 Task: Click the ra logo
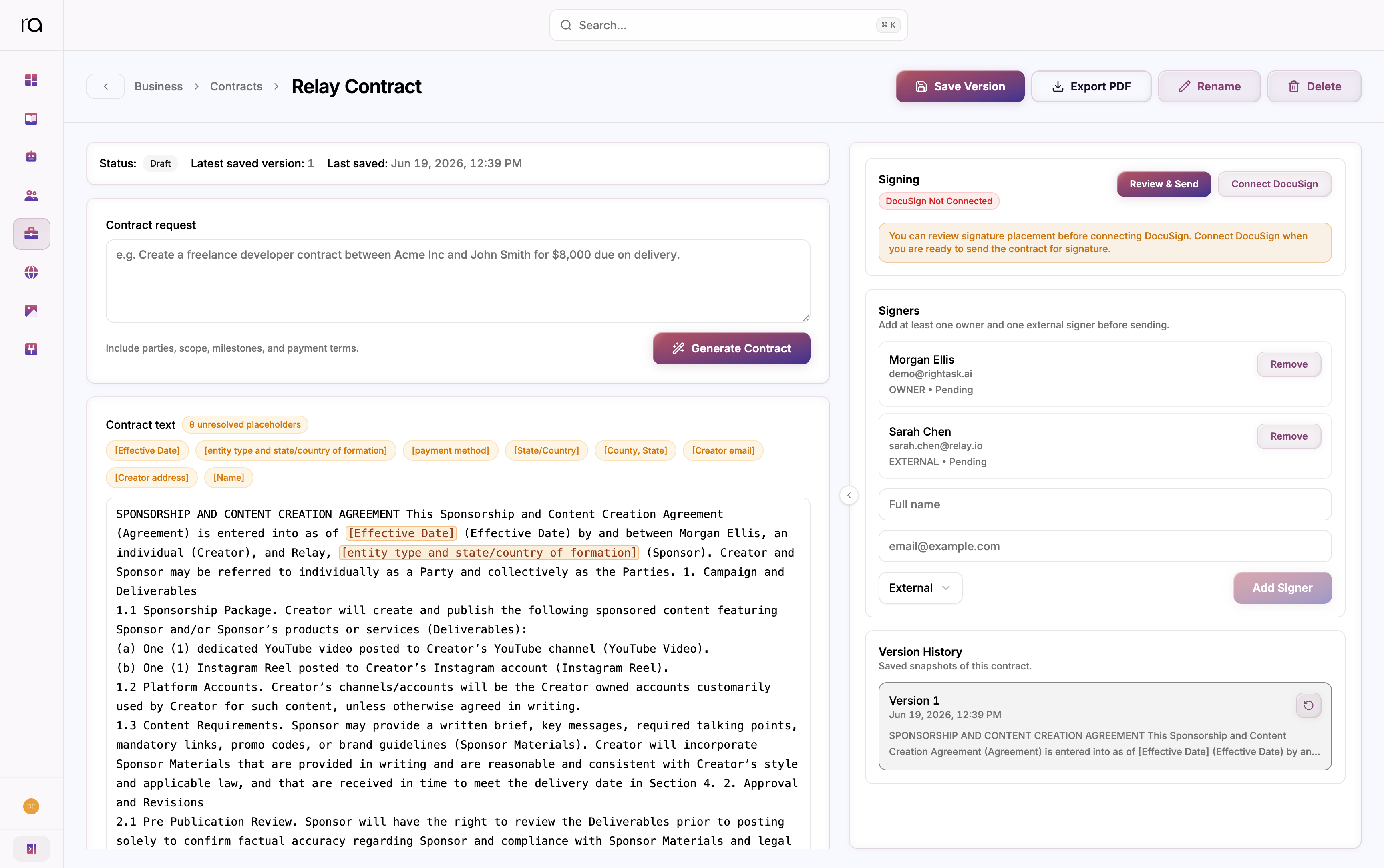32,25
